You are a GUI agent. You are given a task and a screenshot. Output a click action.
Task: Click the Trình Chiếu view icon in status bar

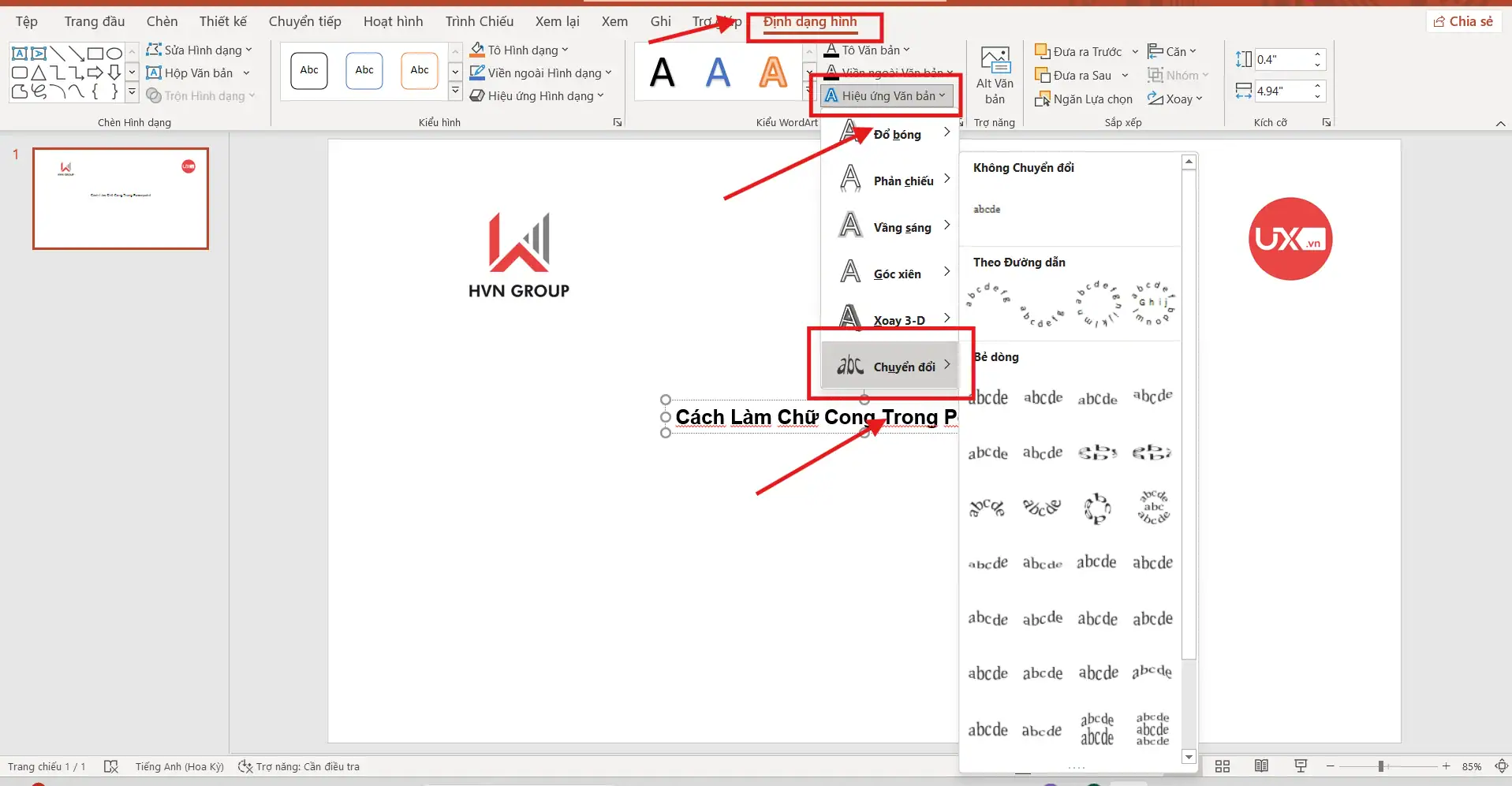pos(1300,766)
